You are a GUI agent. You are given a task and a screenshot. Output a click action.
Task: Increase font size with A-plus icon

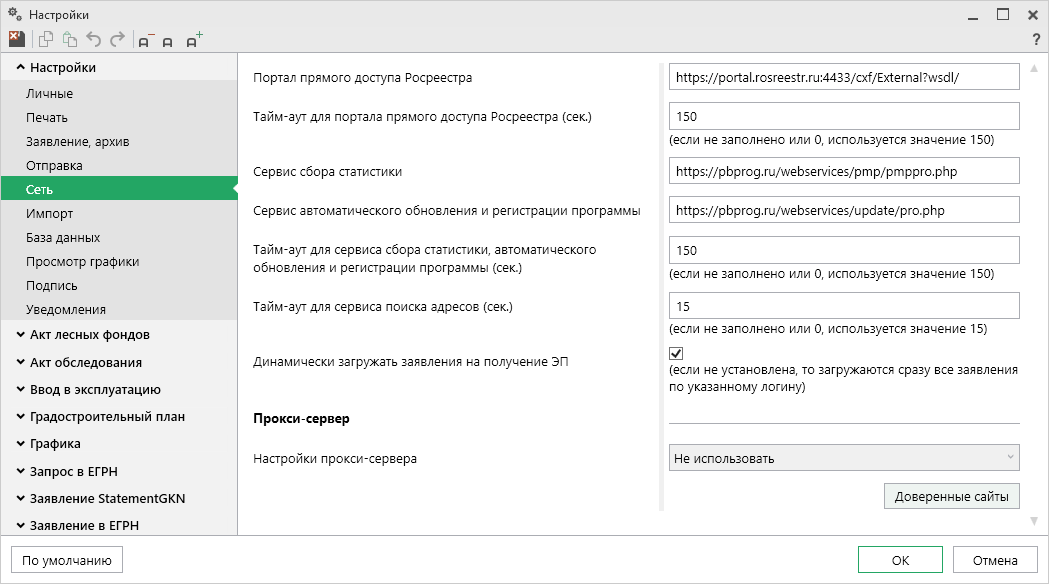click(x=194, y=40)
